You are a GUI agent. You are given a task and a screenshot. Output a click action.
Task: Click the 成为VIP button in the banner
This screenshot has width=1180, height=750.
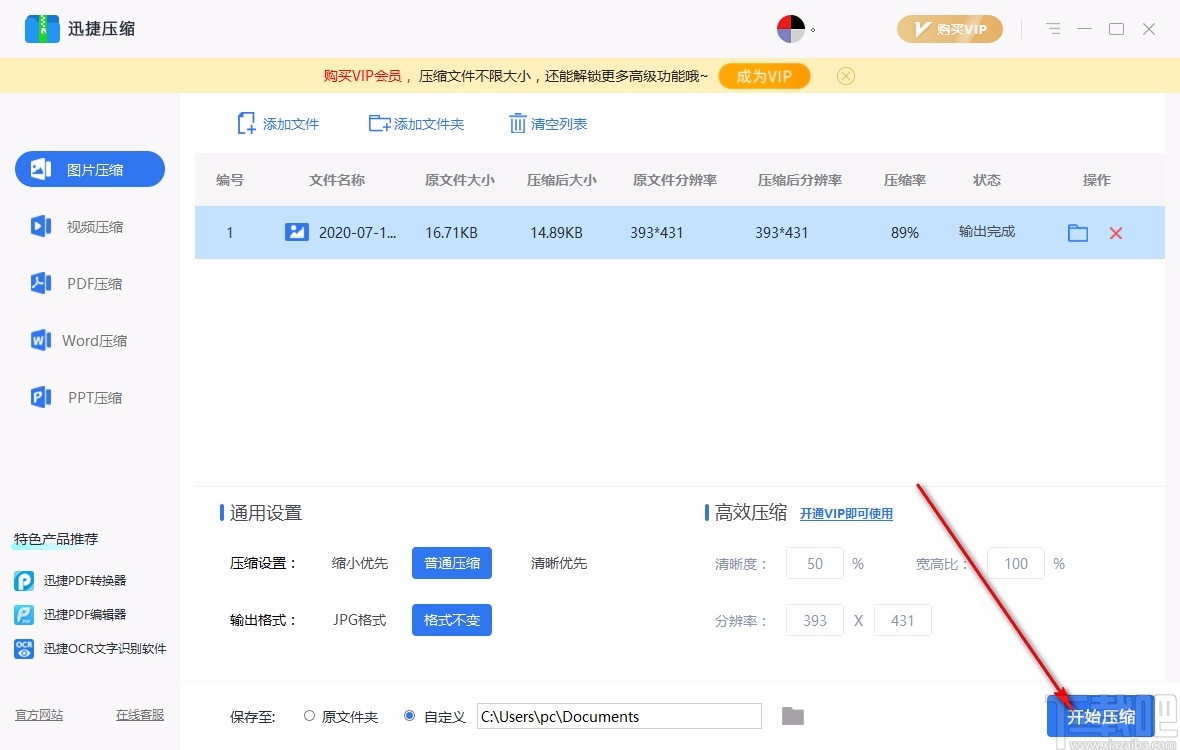(x=764, y=75)
